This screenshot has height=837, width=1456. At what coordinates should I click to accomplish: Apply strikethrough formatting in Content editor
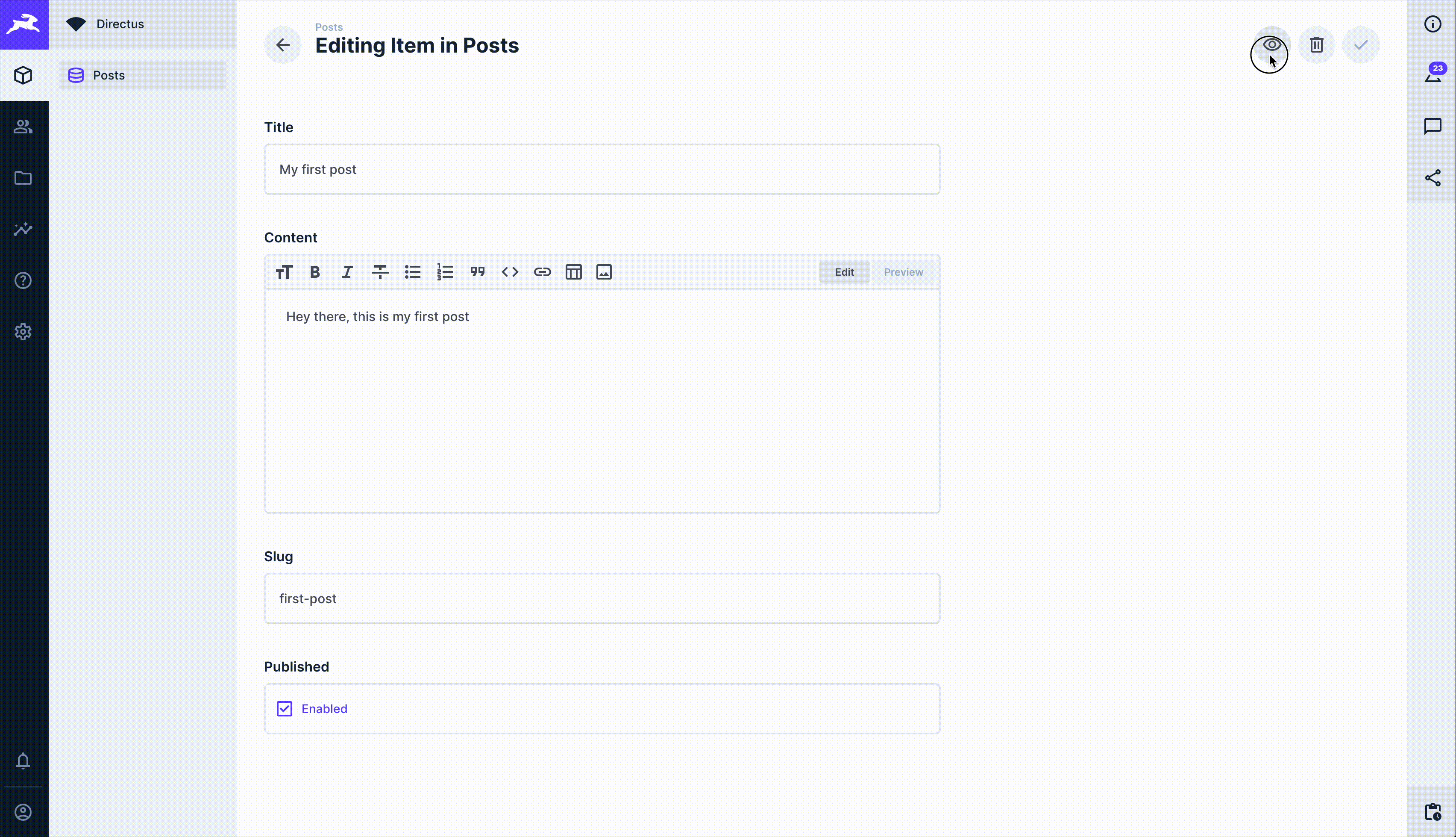[x=380, y=272]
